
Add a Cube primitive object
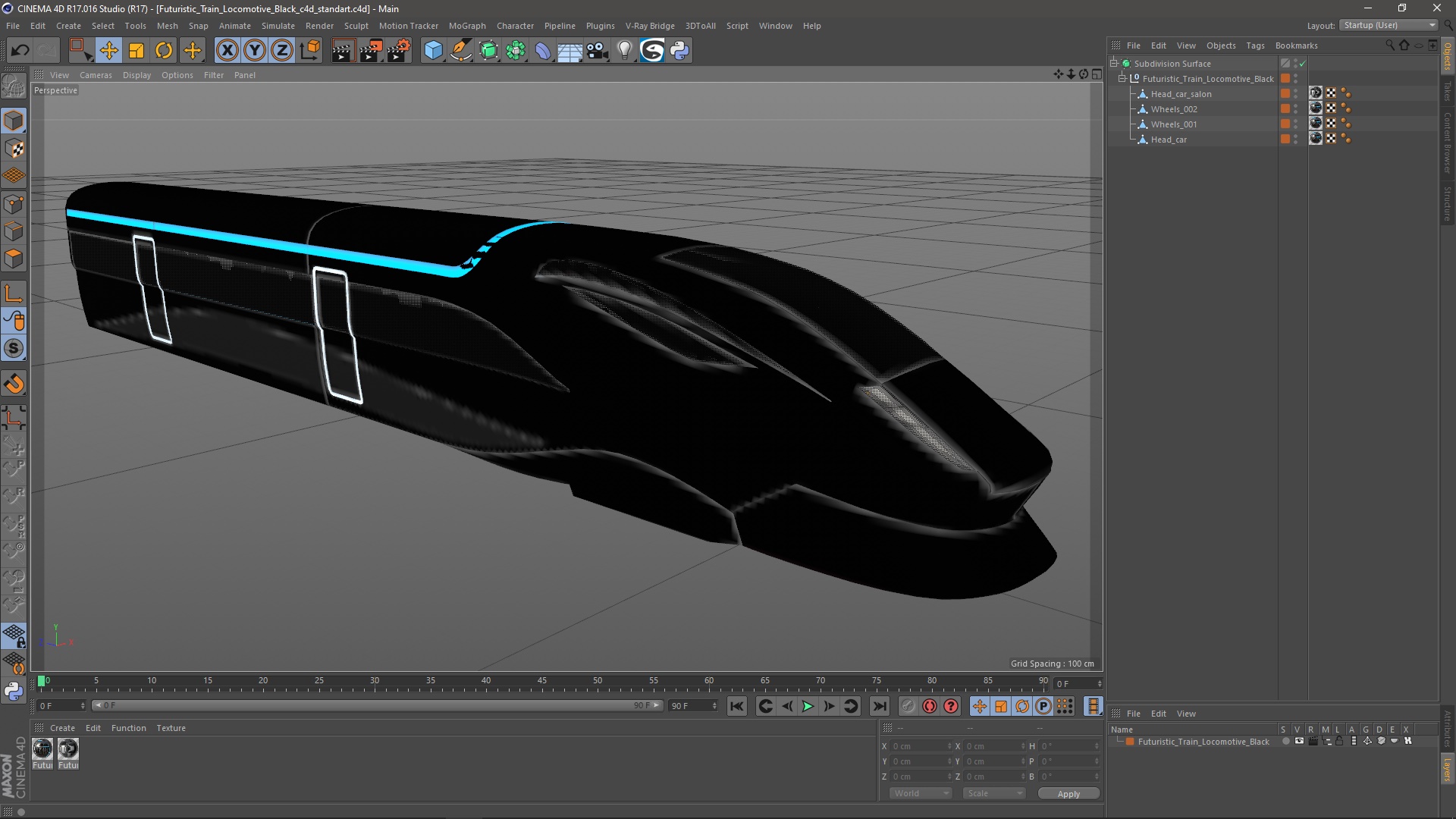point(433,51)
